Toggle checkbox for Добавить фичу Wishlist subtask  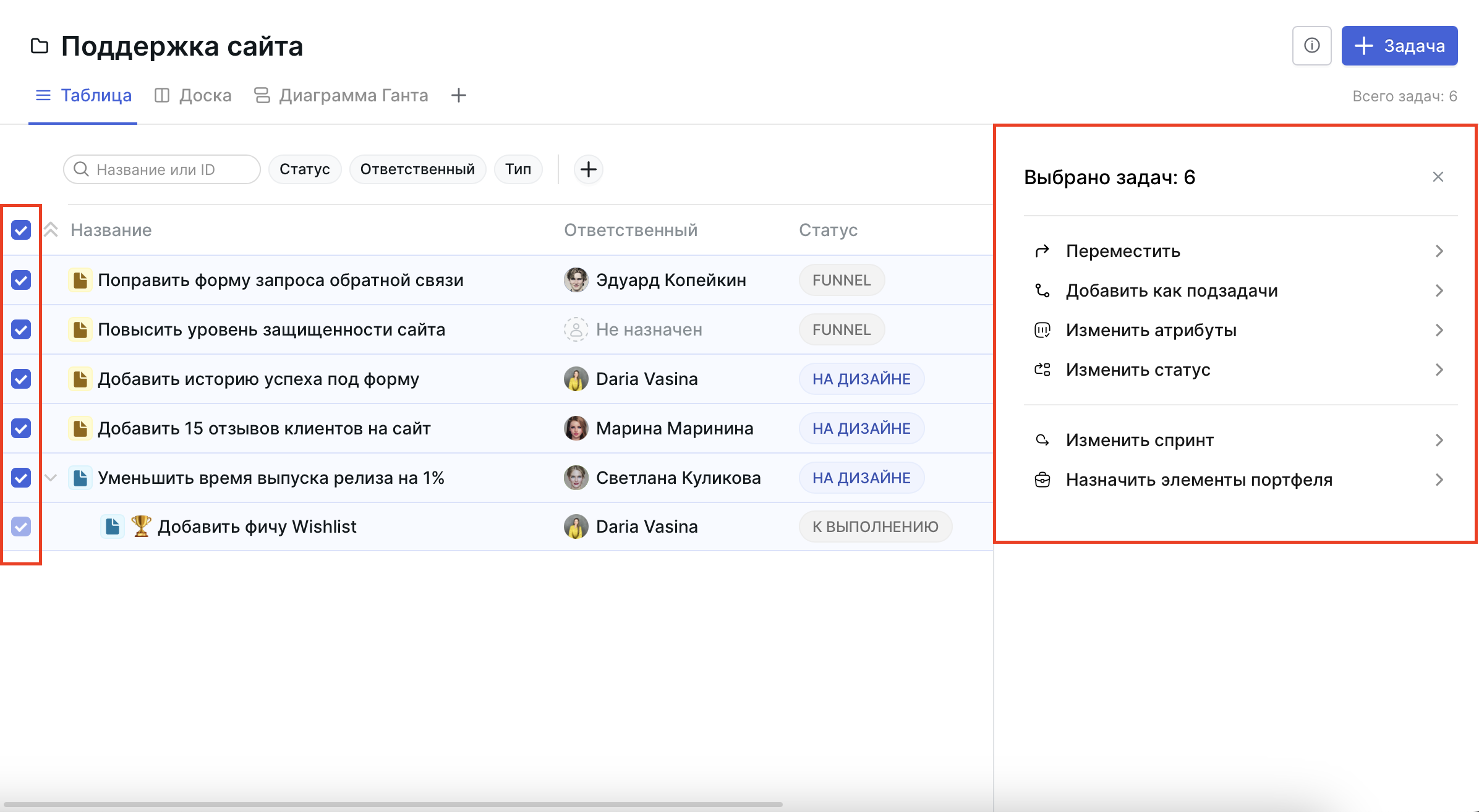click(x=21, y=527)
